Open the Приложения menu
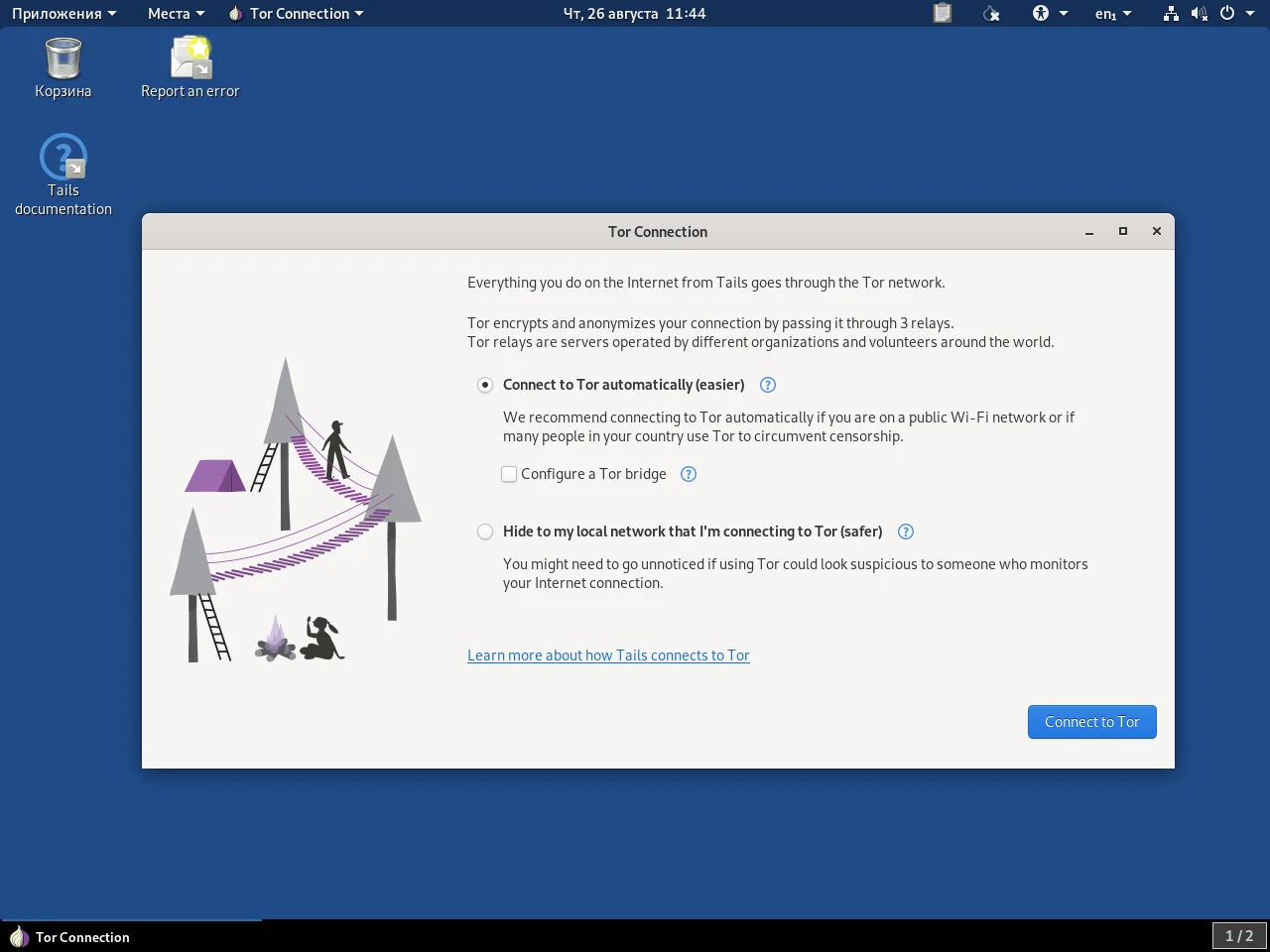The width and height of the screenshot is (1270, 952). 63,13
